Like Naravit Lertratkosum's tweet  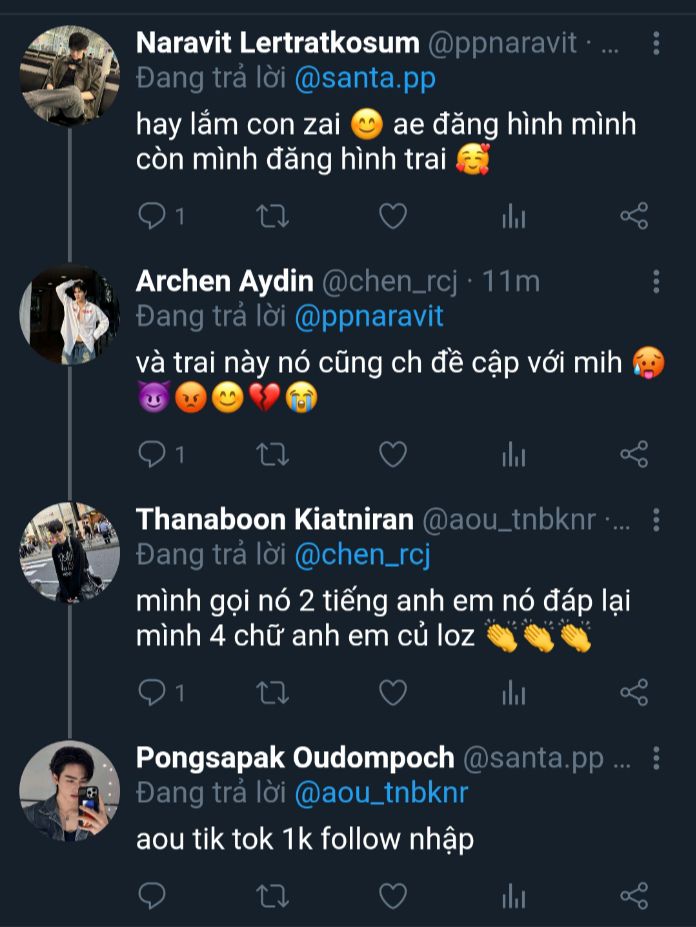pyautogui.click(x=393, y=216)
